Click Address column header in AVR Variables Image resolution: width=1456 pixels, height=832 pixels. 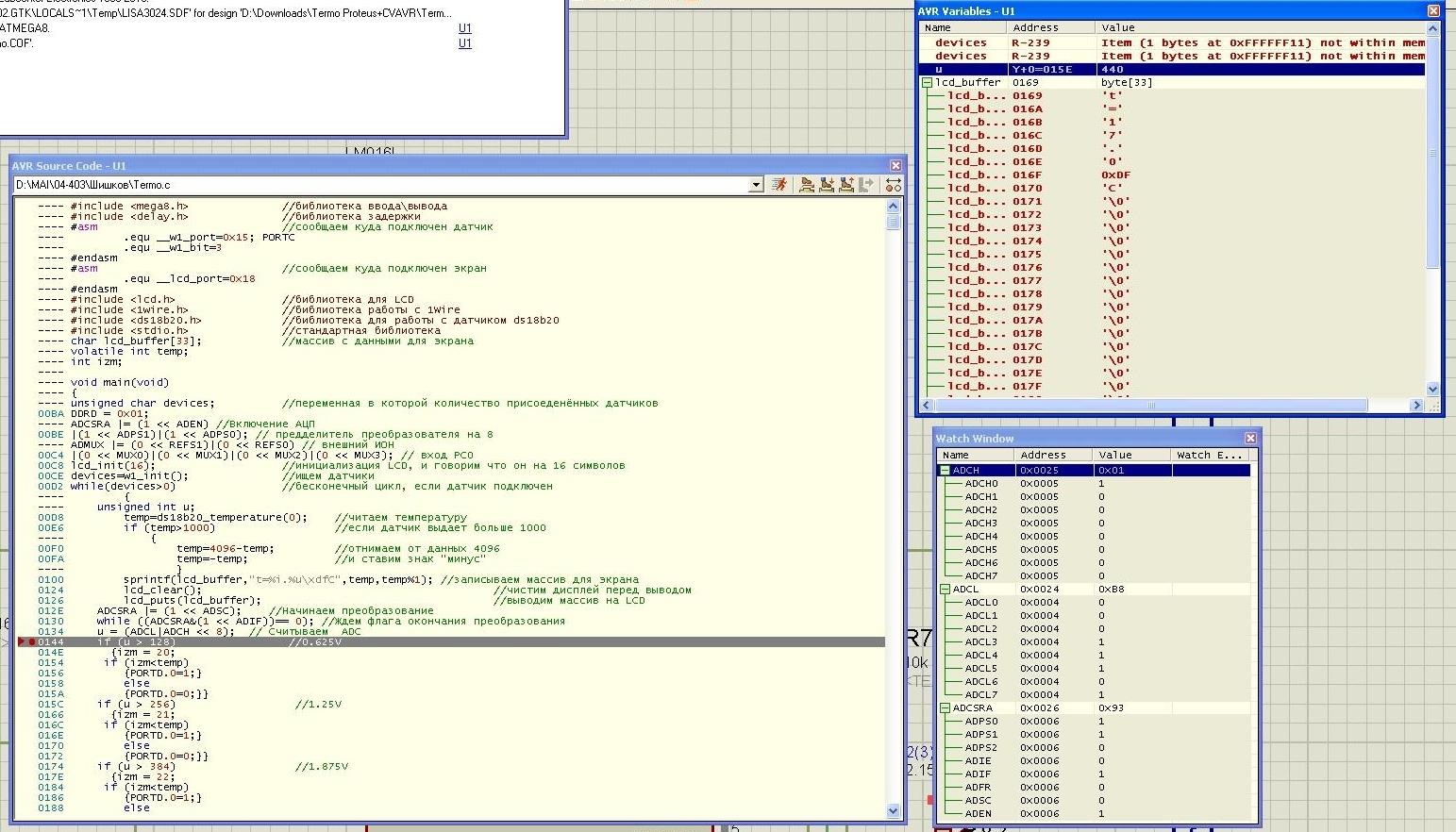(1035, 28)
